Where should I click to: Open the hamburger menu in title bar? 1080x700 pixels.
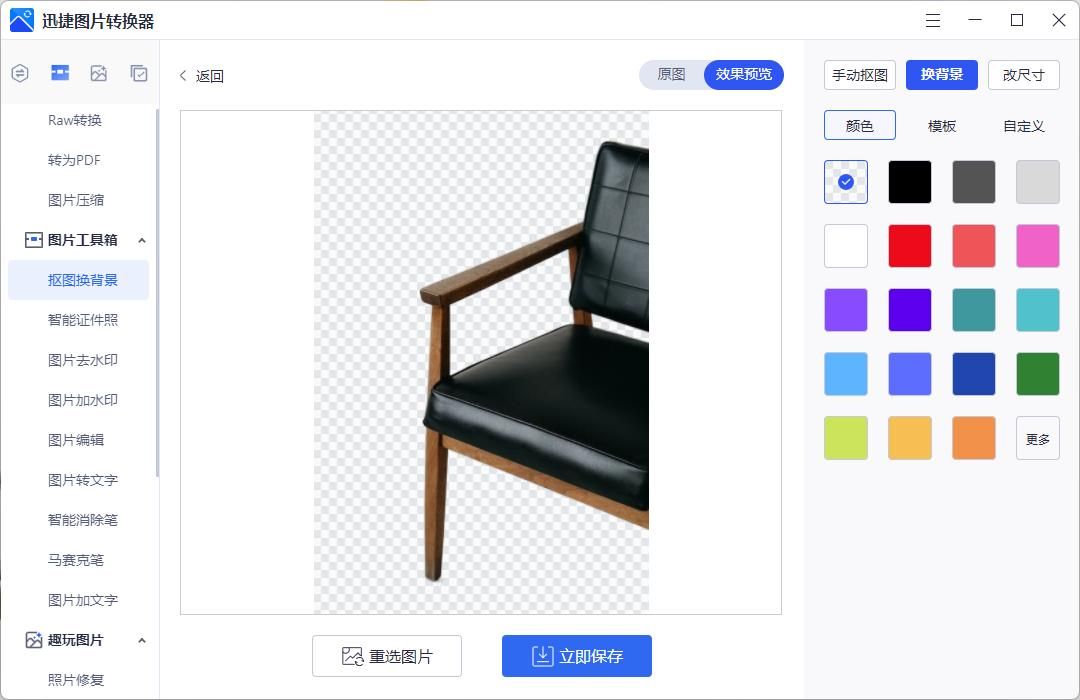coord(933,21)
